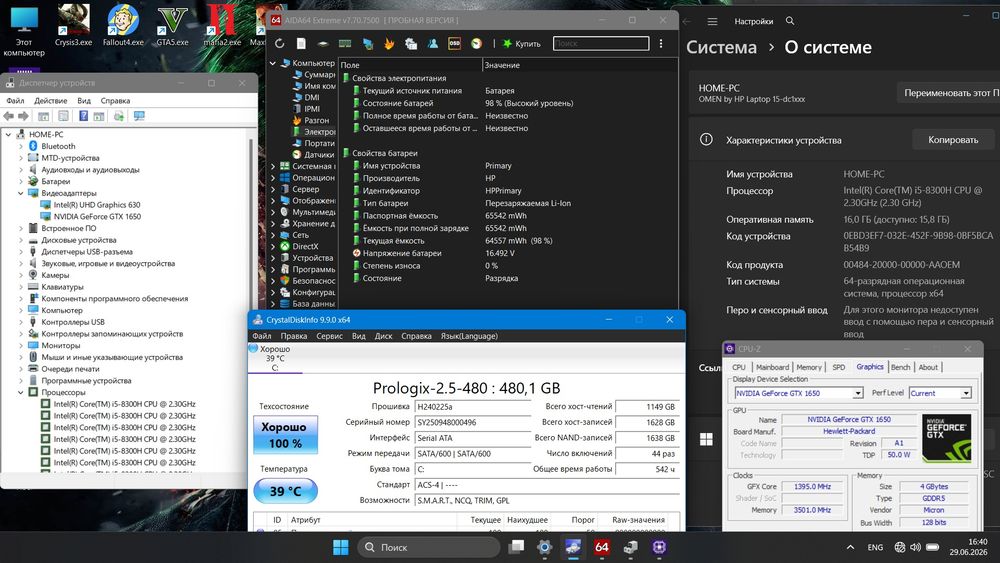The image size is (1000, 563).
Task: Collapse Процессоры node in Device Manager
Action: [x=20, y=392]
